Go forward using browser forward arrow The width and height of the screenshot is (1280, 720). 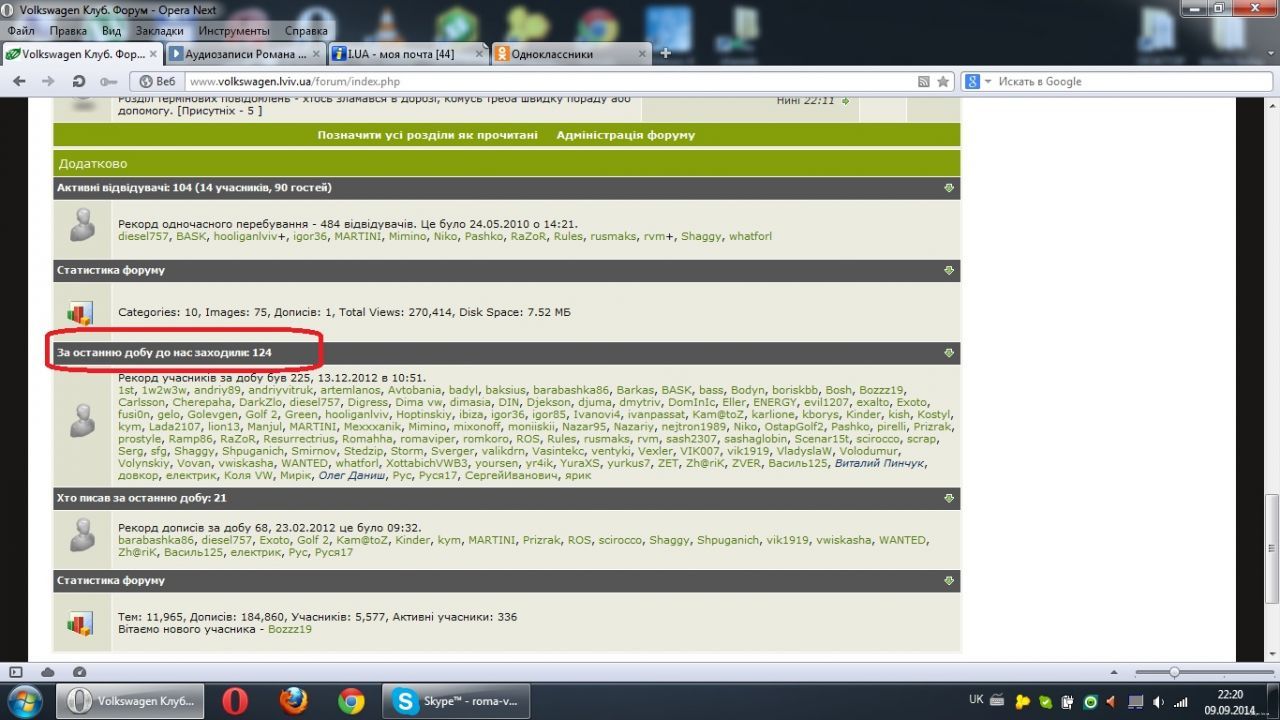pyautogui.click(x=48, y=81)
